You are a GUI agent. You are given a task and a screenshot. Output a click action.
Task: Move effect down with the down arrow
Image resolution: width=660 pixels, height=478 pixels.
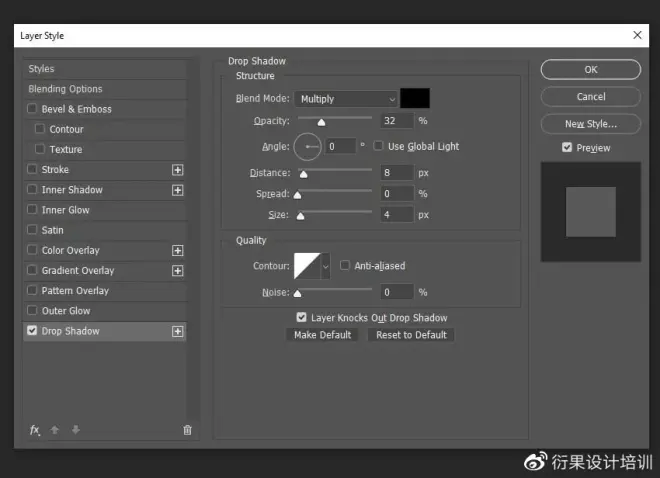[76, 430]
